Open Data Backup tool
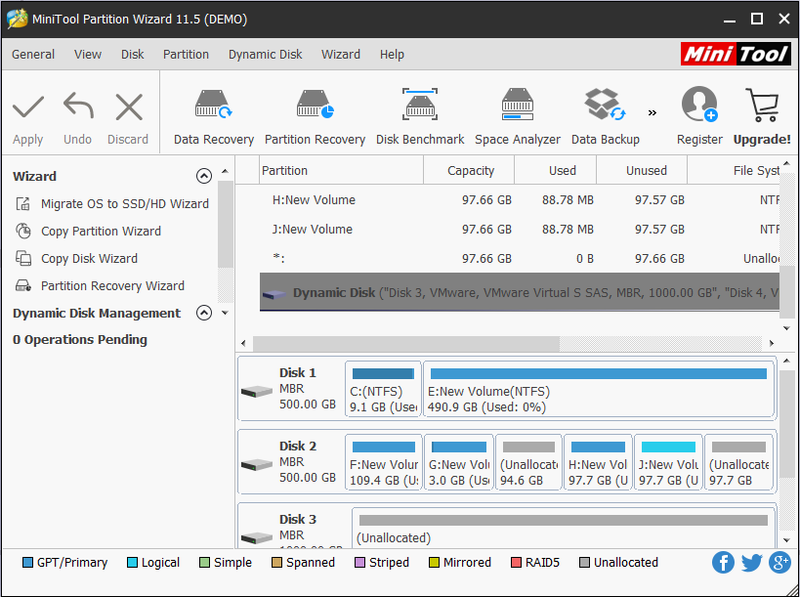This screenshot has height=597, width=800. coord(605,117)
